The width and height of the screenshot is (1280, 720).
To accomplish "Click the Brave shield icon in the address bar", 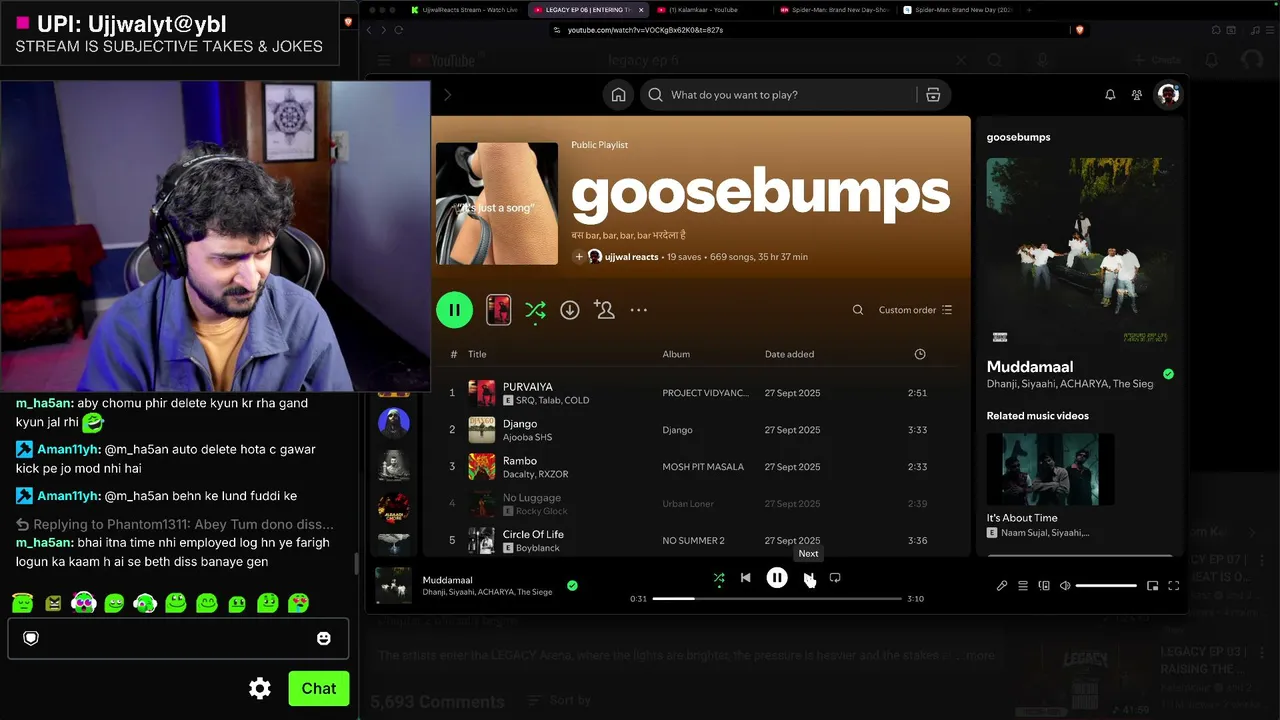I will pyautogui.click(x=1080, y=30).
